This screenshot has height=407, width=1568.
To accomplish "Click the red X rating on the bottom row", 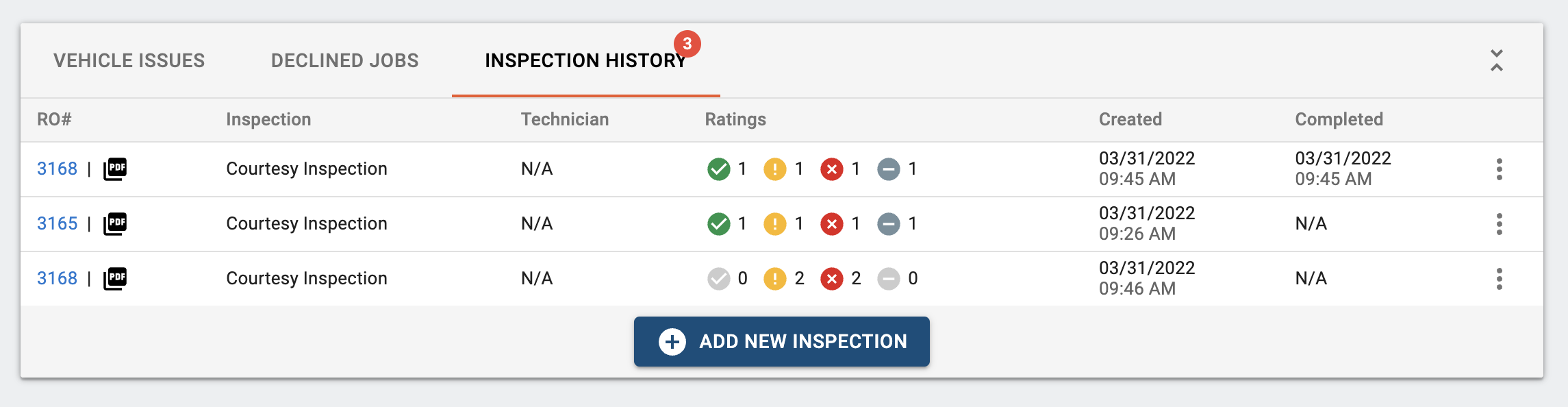I will click(832, 278).
